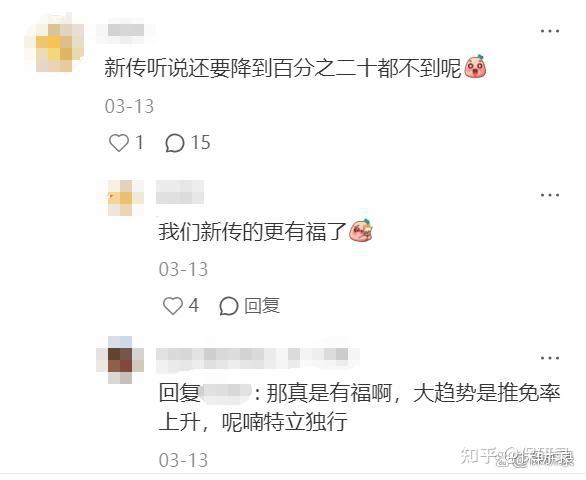Open more options for first comment
Image resolution: width=586 pixels, height=480 pixels.
click(550, 31)
